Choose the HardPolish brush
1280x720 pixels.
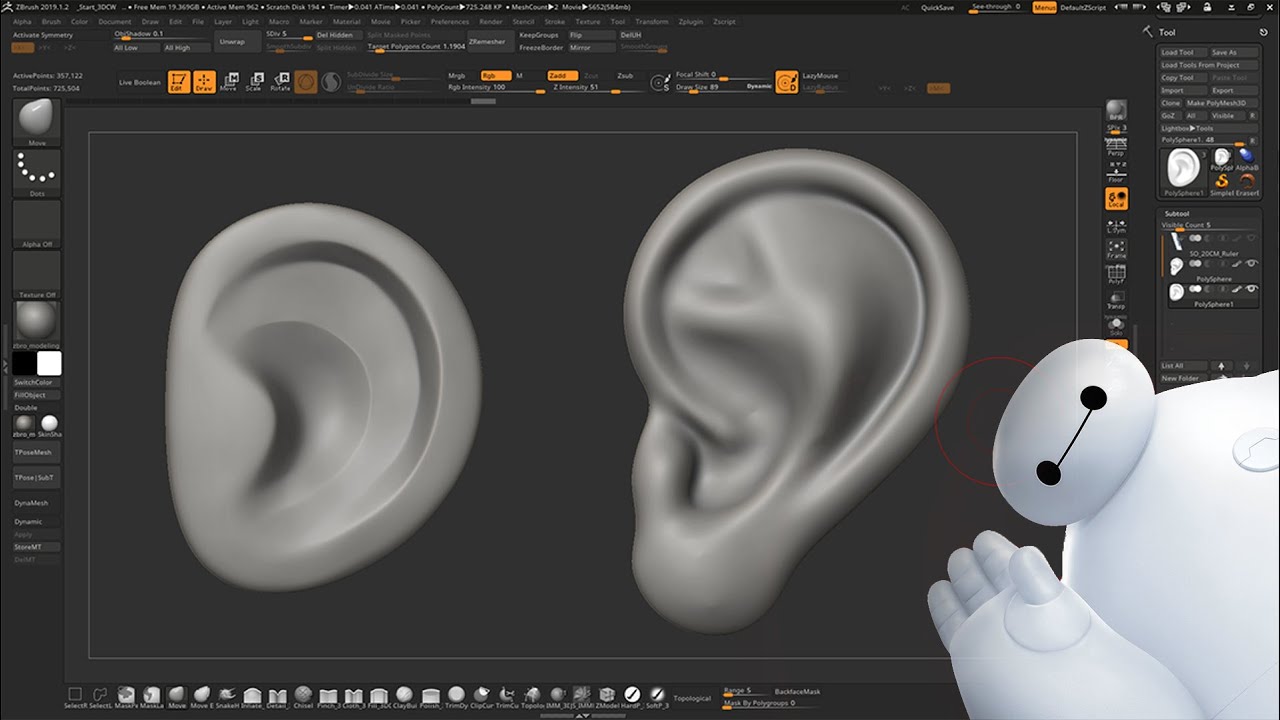tap(632, 697)
